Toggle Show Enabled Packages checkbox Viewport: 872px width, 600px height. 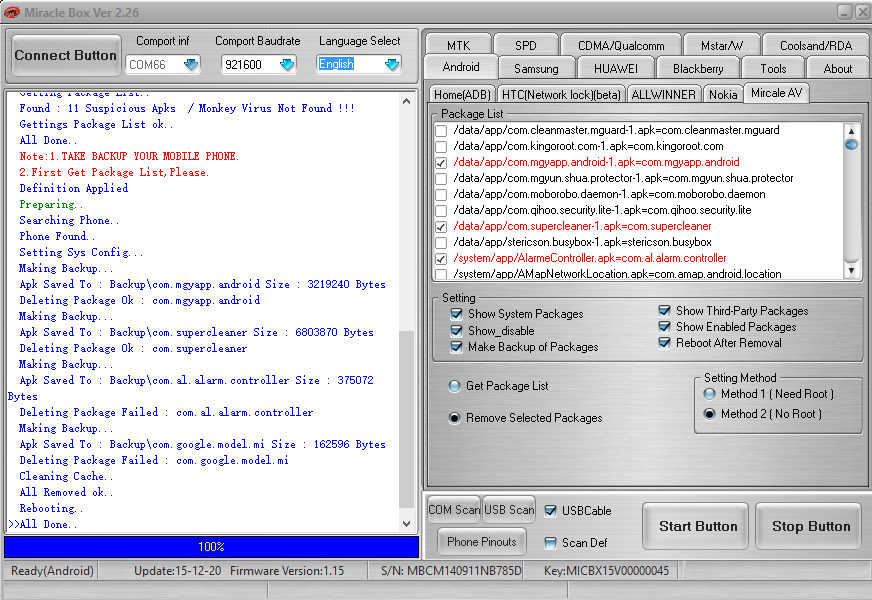pos(665,326)
